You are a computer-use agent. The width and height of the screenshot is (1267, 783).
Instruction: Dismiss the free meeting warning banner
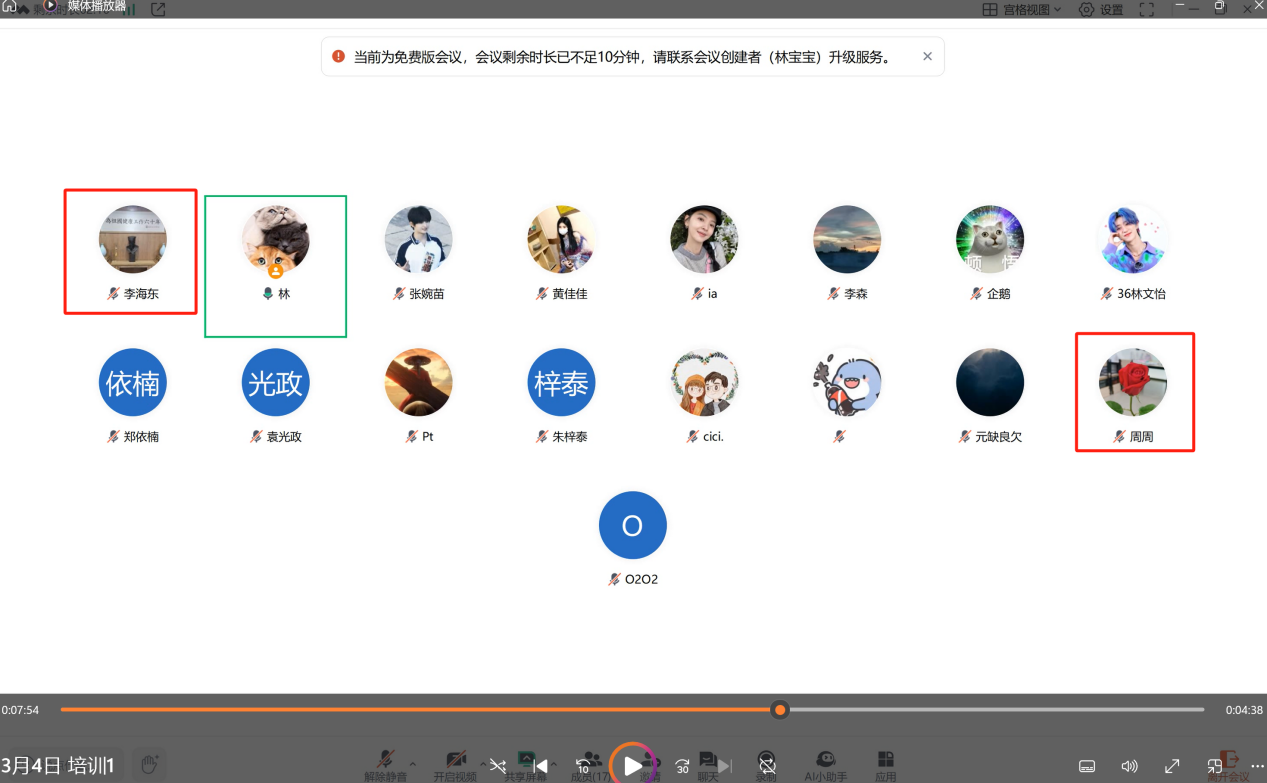coord(927,57)
